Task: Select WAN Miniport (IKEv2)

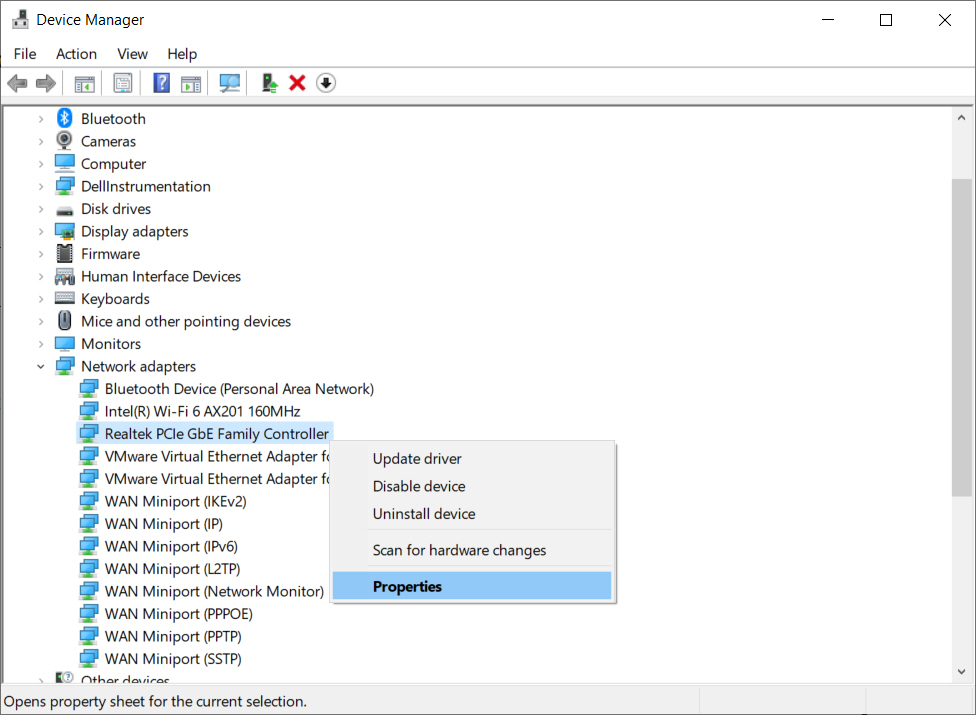Action: tap(176, 502)
